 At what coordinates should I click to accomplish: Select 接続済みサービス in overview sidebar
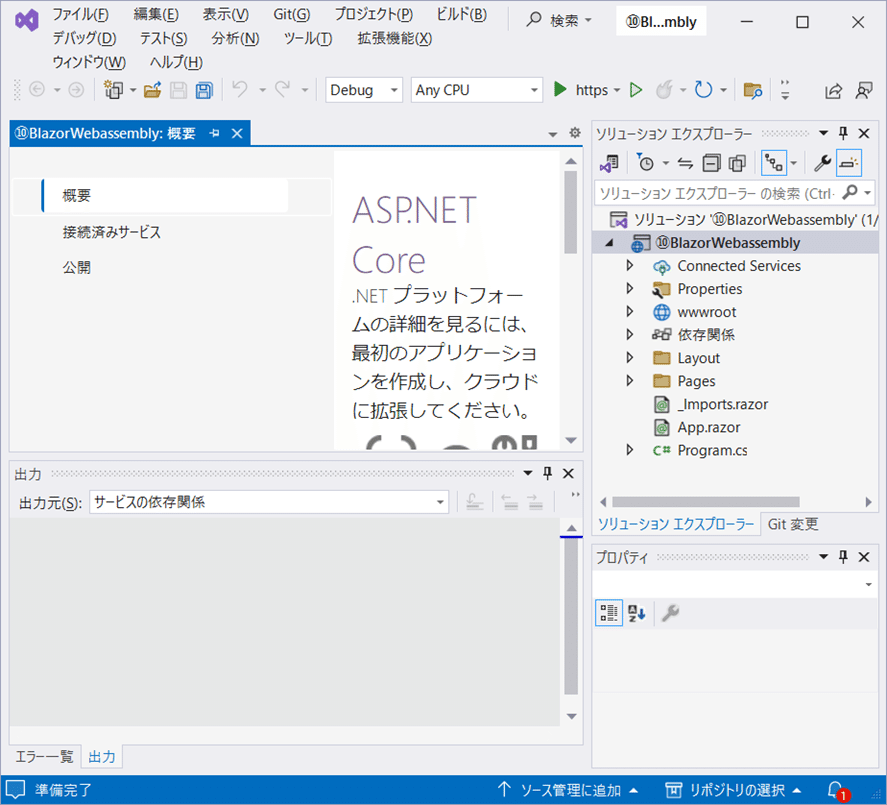click(111, 232)
